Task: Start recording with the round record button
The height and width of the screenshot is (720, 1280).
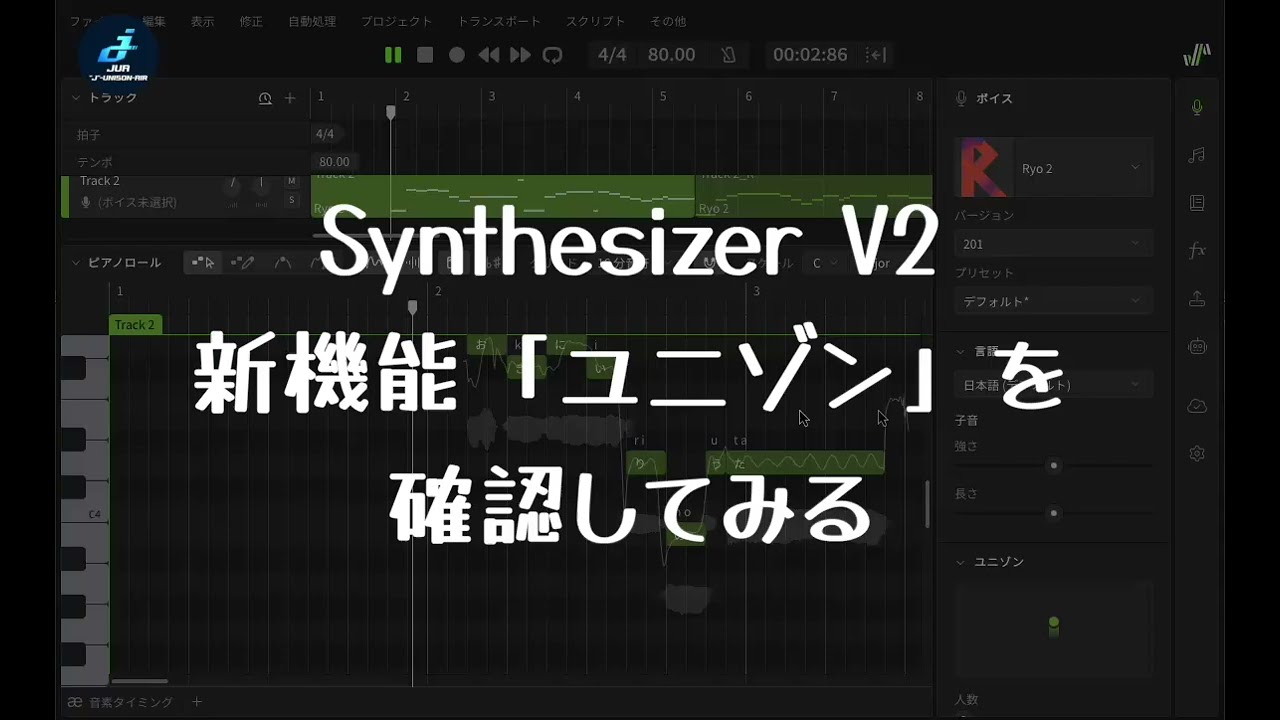Action: (457, 55)
